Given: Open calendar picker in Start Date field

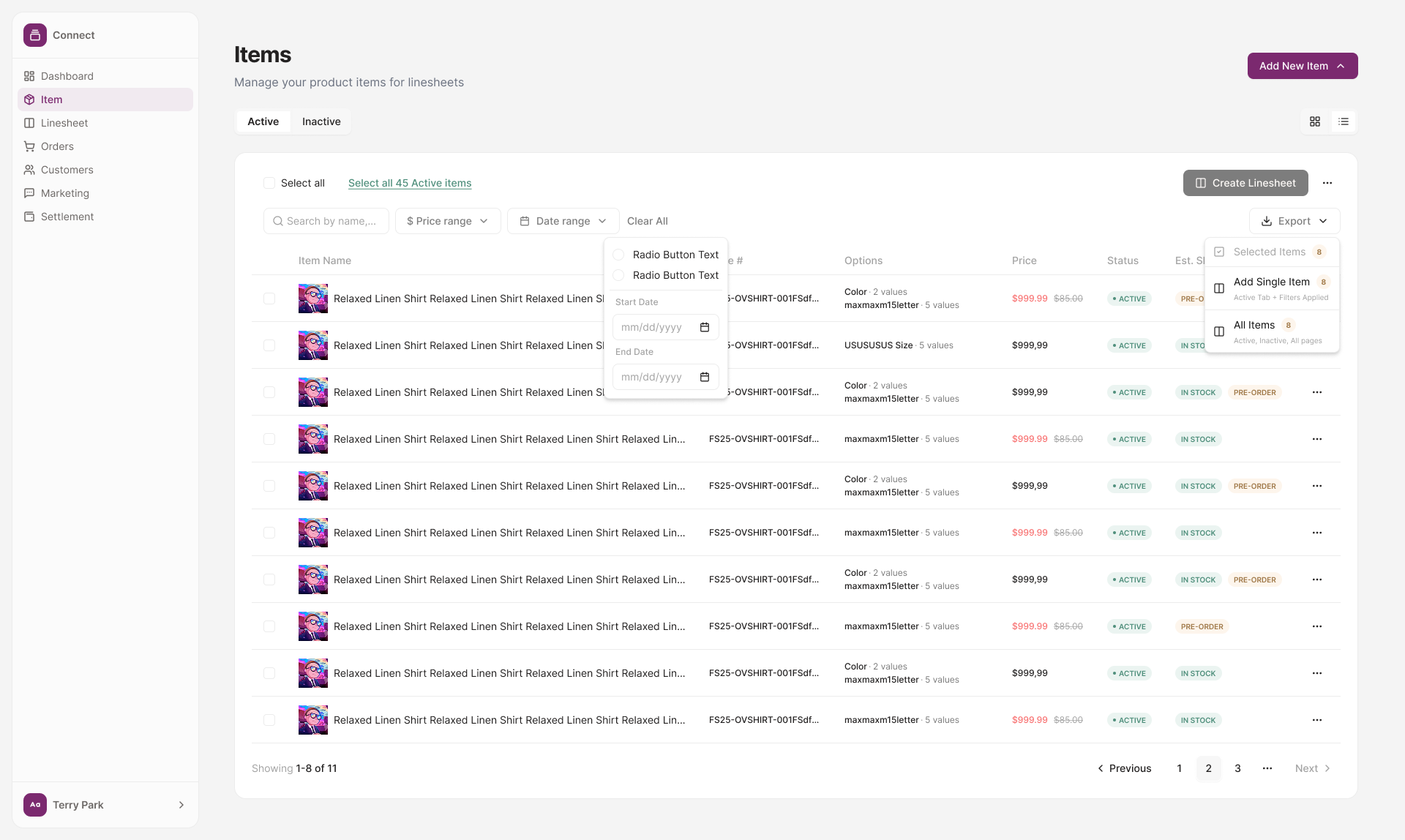Looking at the screenshot, I should click(x=705, y=327).
